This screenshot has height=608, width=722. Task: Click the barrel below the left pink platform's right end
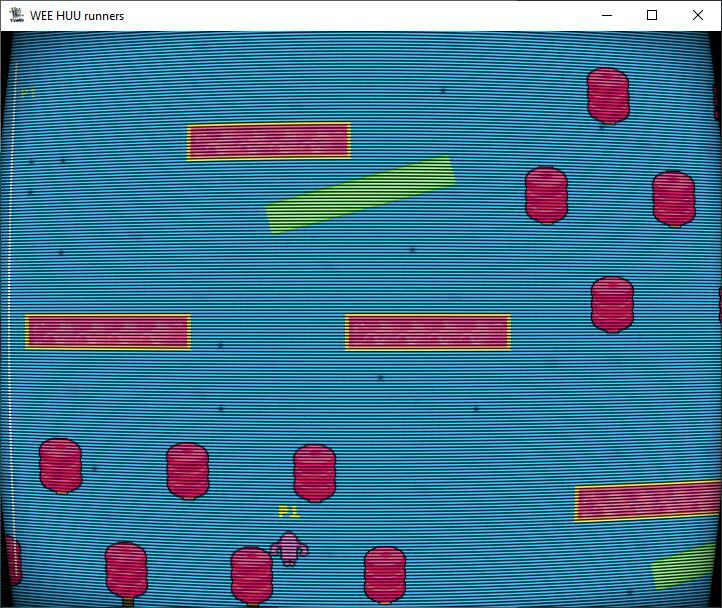coord(188,470)
